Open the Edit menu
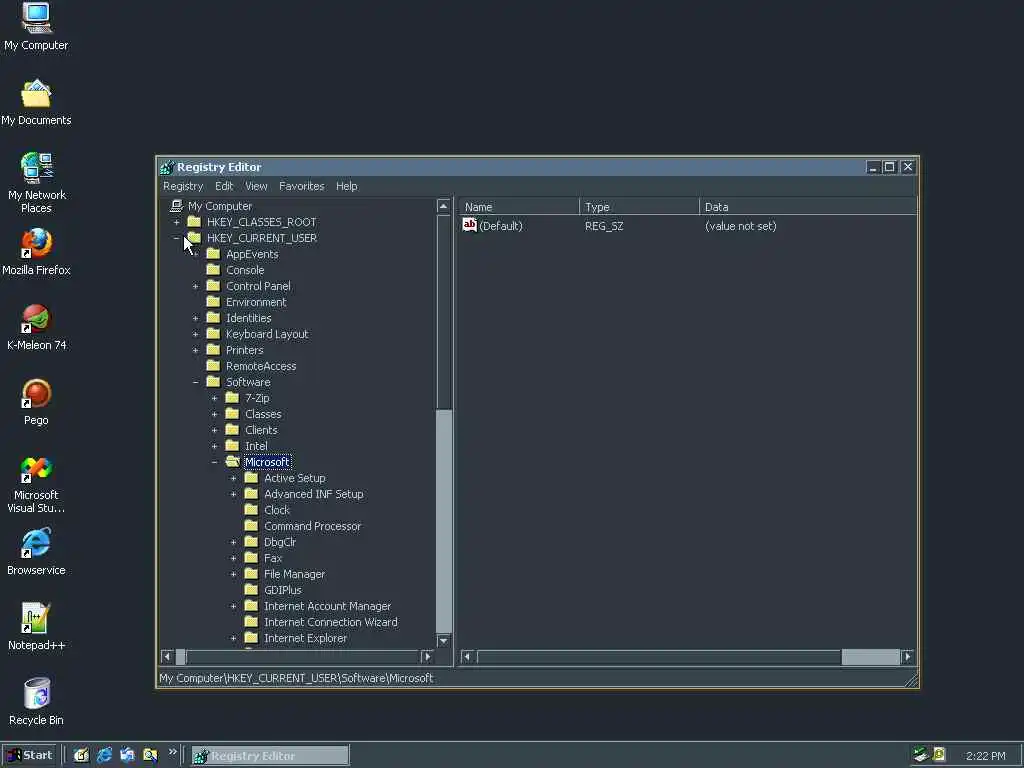 (x=224, y=186)
